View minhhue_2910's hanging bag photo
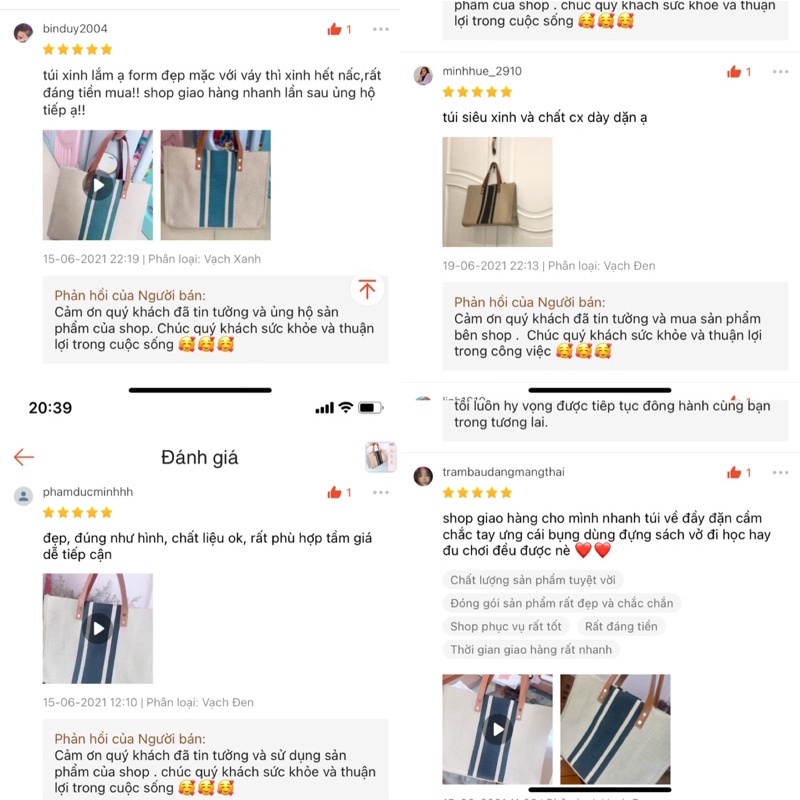 click(x=497, y=192)
